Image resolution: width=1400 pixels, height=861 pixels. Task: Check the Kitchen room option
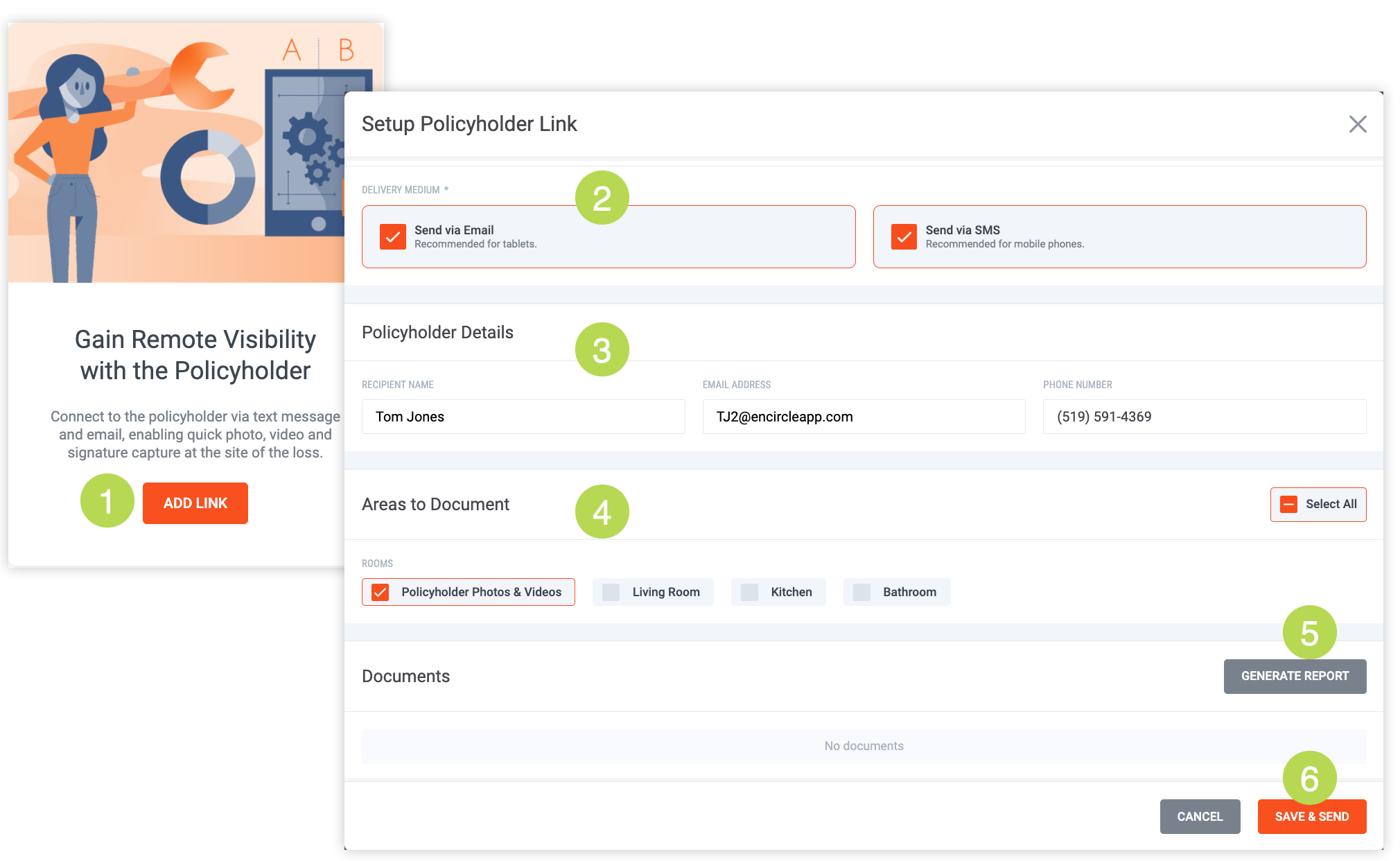(x=749, y=592)
